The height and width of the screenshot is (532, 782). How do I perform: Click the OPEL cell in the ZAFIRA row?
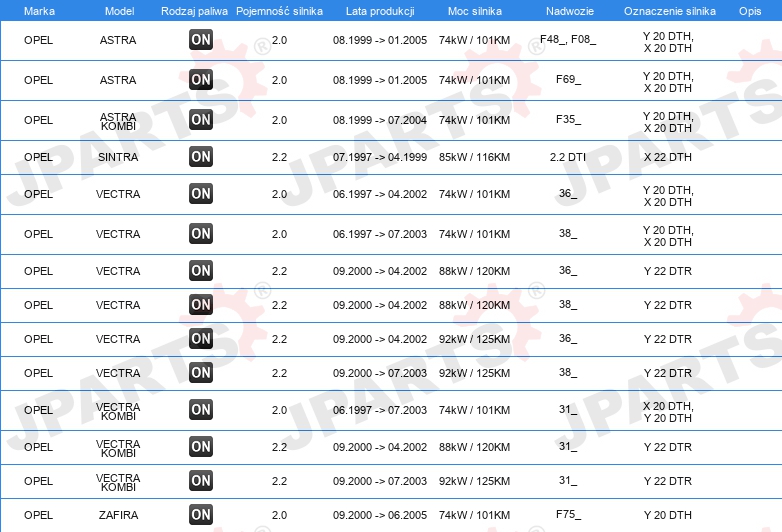[x=38, y=515]
